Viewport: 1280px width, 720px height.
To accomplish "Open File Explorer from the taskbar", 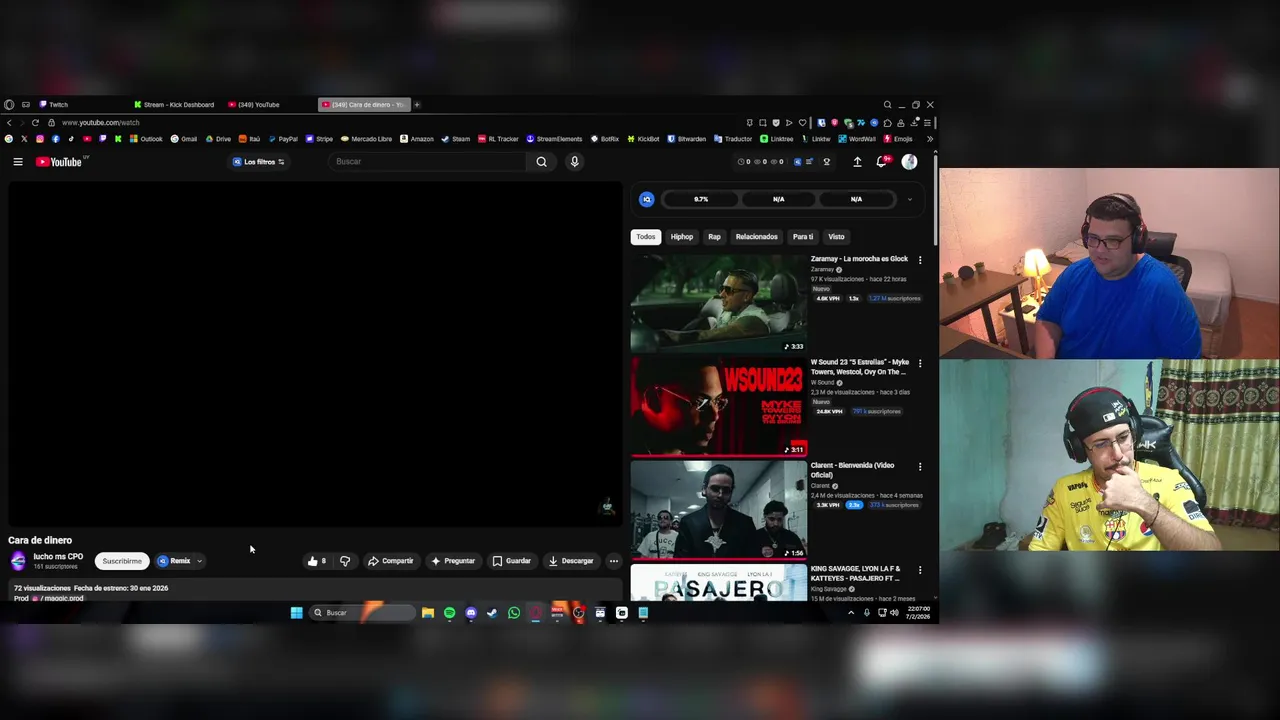I will tap(427, 613).
